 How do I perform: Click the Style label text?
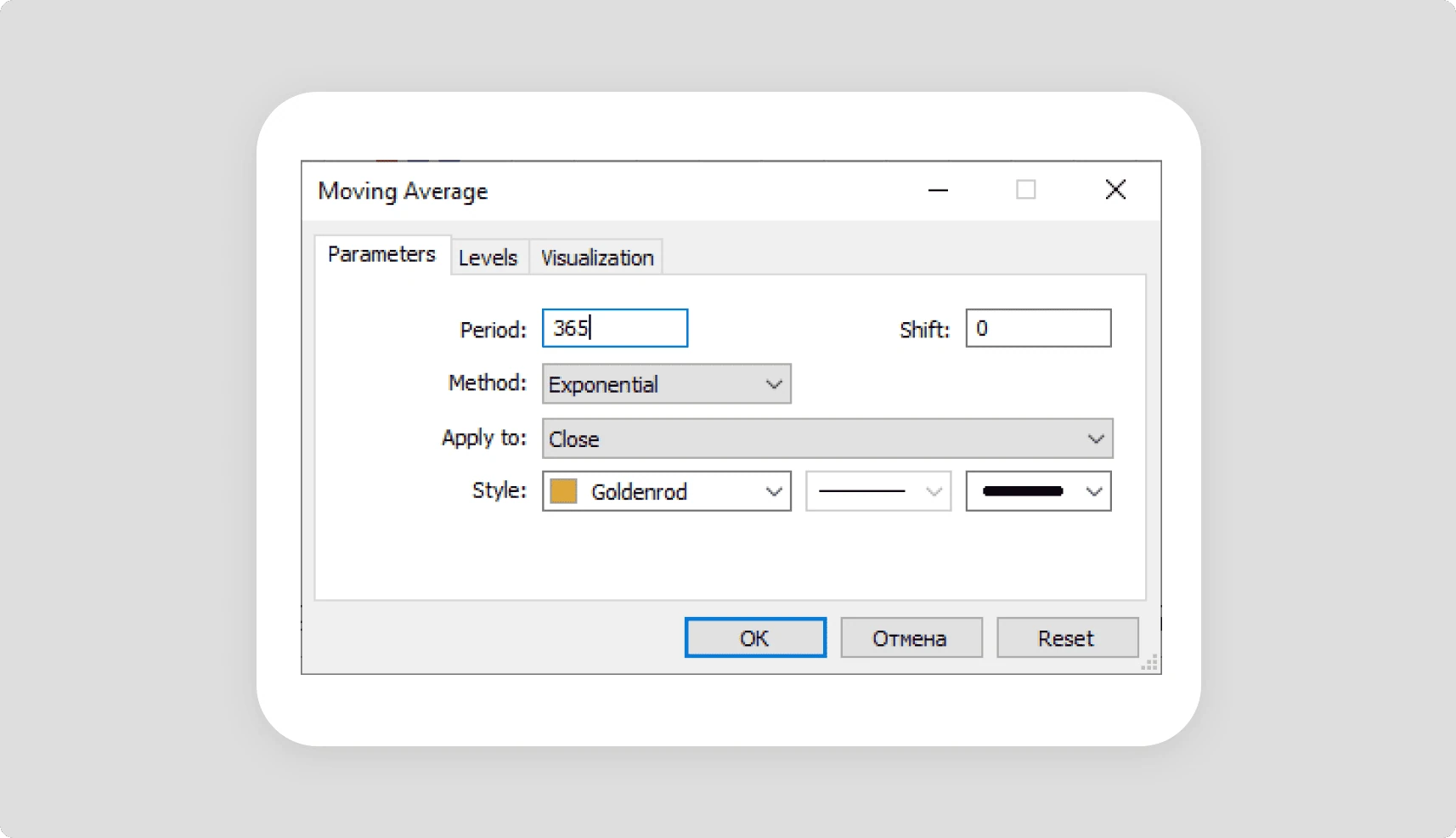tap(499, 490)
